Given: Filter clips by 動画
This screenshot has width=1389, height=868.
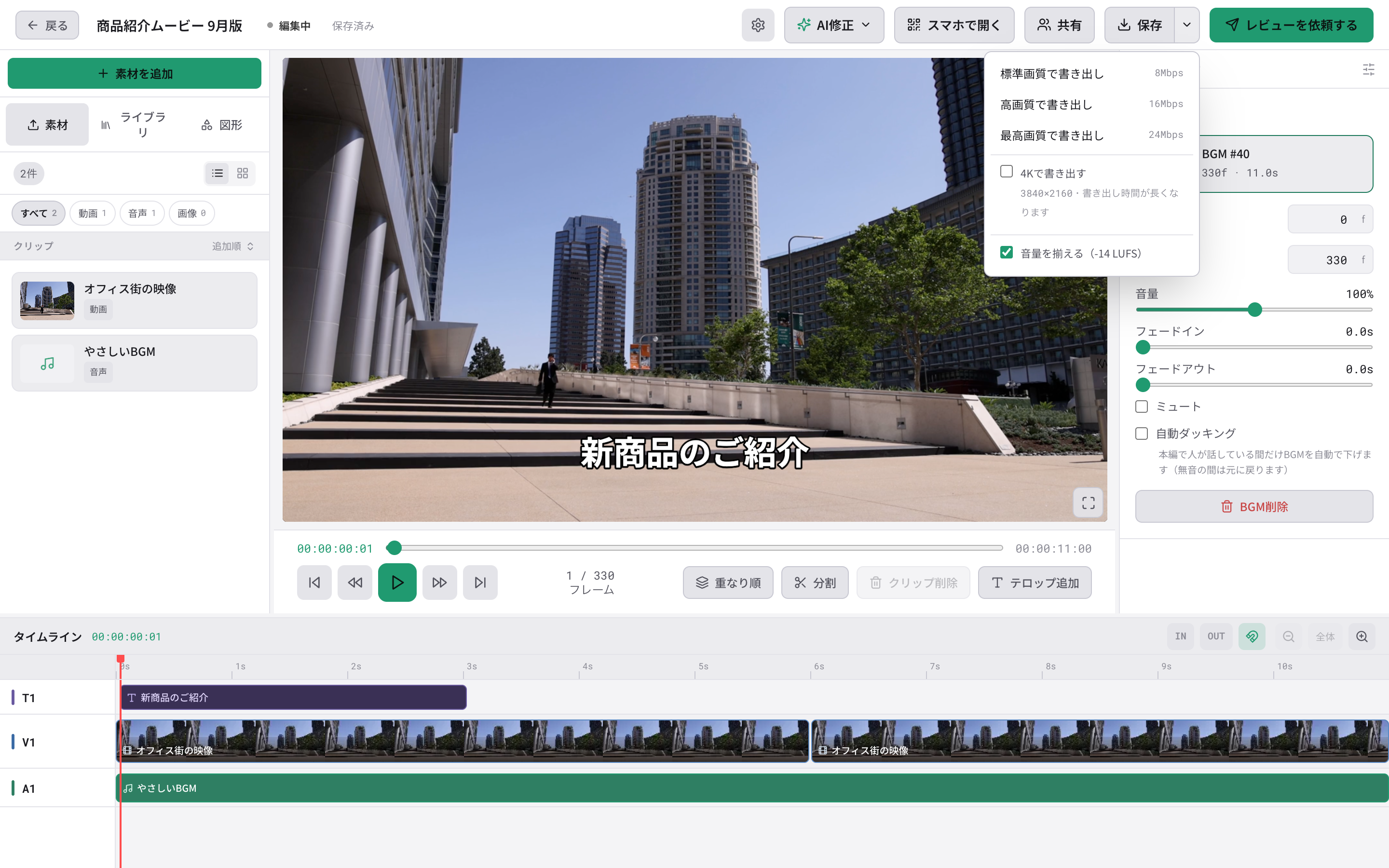Looking at the screenshot, I should (x=93, y=213).
